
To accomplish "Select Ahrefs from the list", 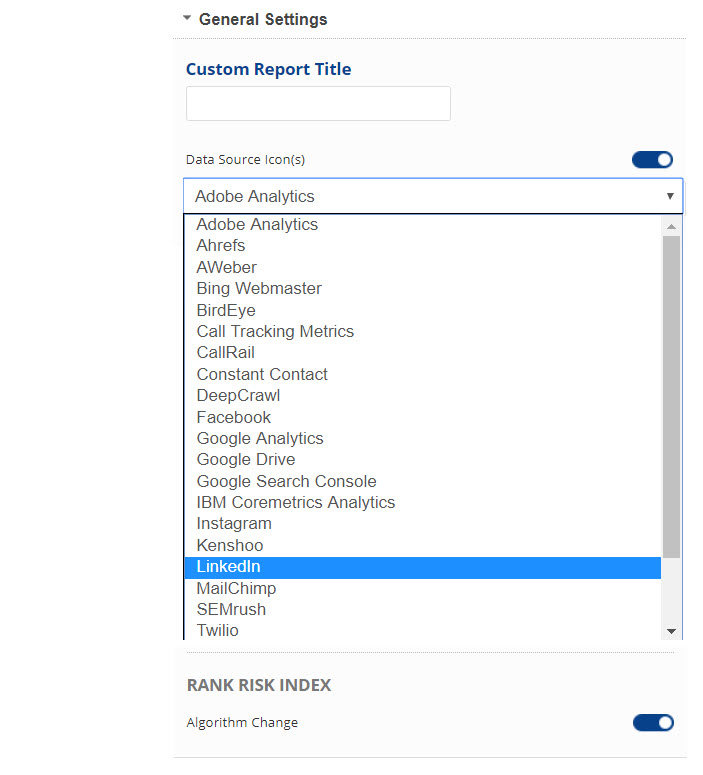I will click(x=221, y=246).
